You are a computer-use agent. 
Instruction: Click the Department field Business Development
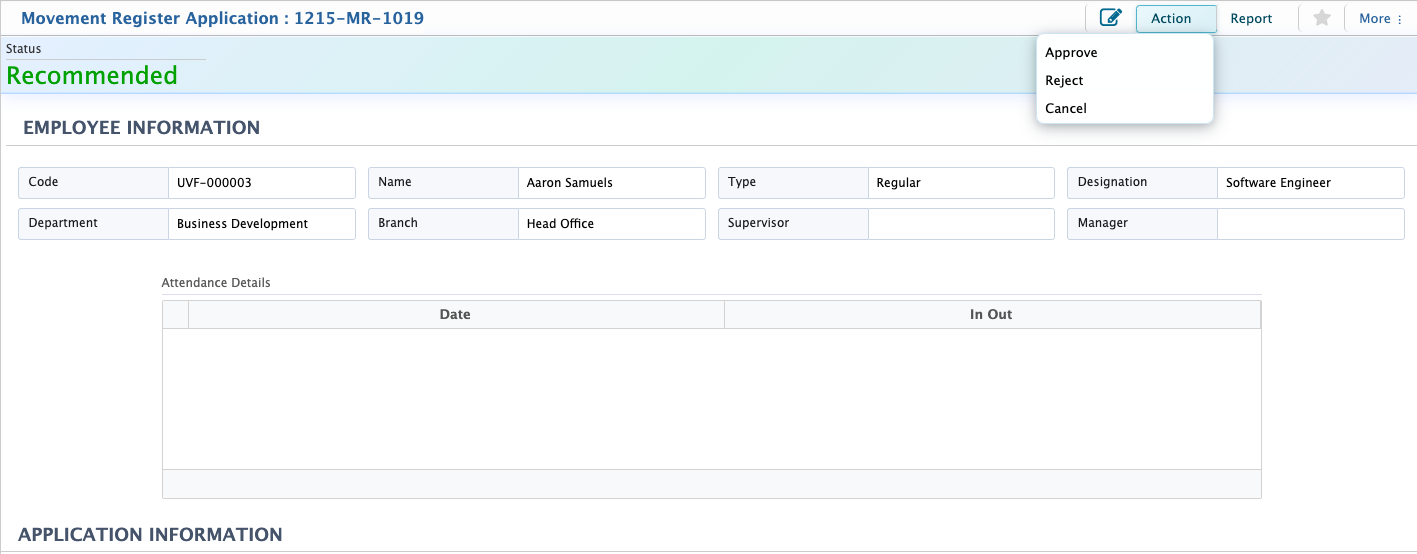click(x=262, y=224)
